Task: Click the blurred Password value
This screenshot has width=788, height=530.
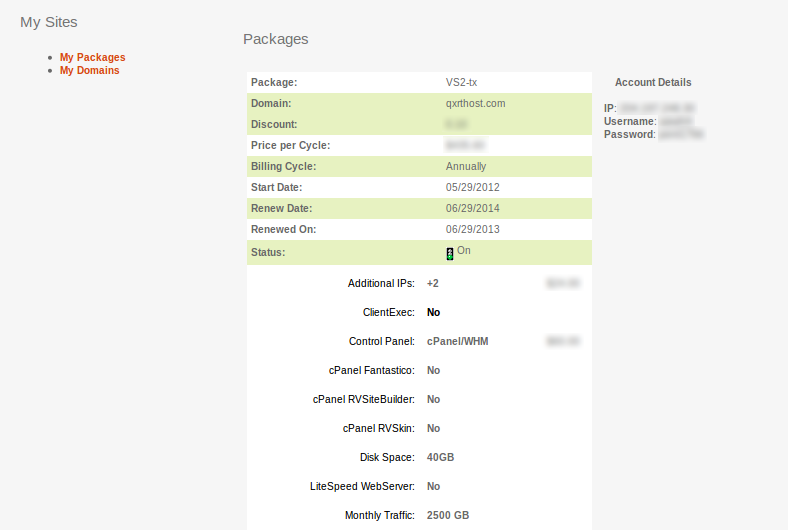Action: [680, 134]
